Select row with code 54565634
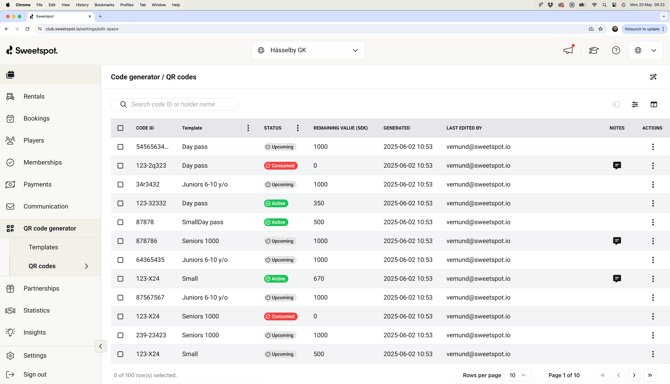Screen dimensions: 670x384 (x=120, y=147)
